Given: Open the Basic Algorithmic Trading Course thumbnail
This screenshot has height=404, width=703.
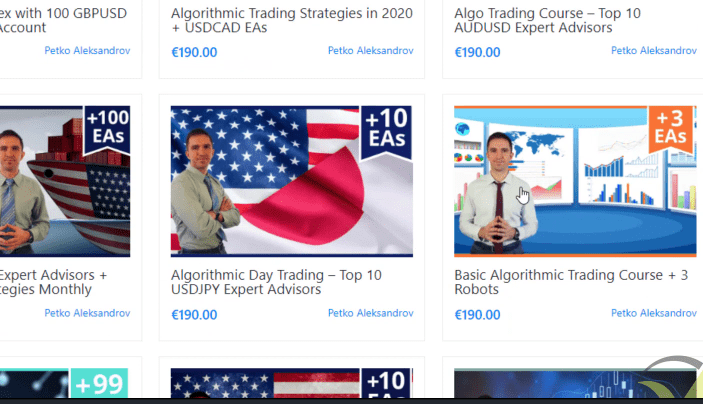Looking at the screenshot, I should tap(575, 181).
